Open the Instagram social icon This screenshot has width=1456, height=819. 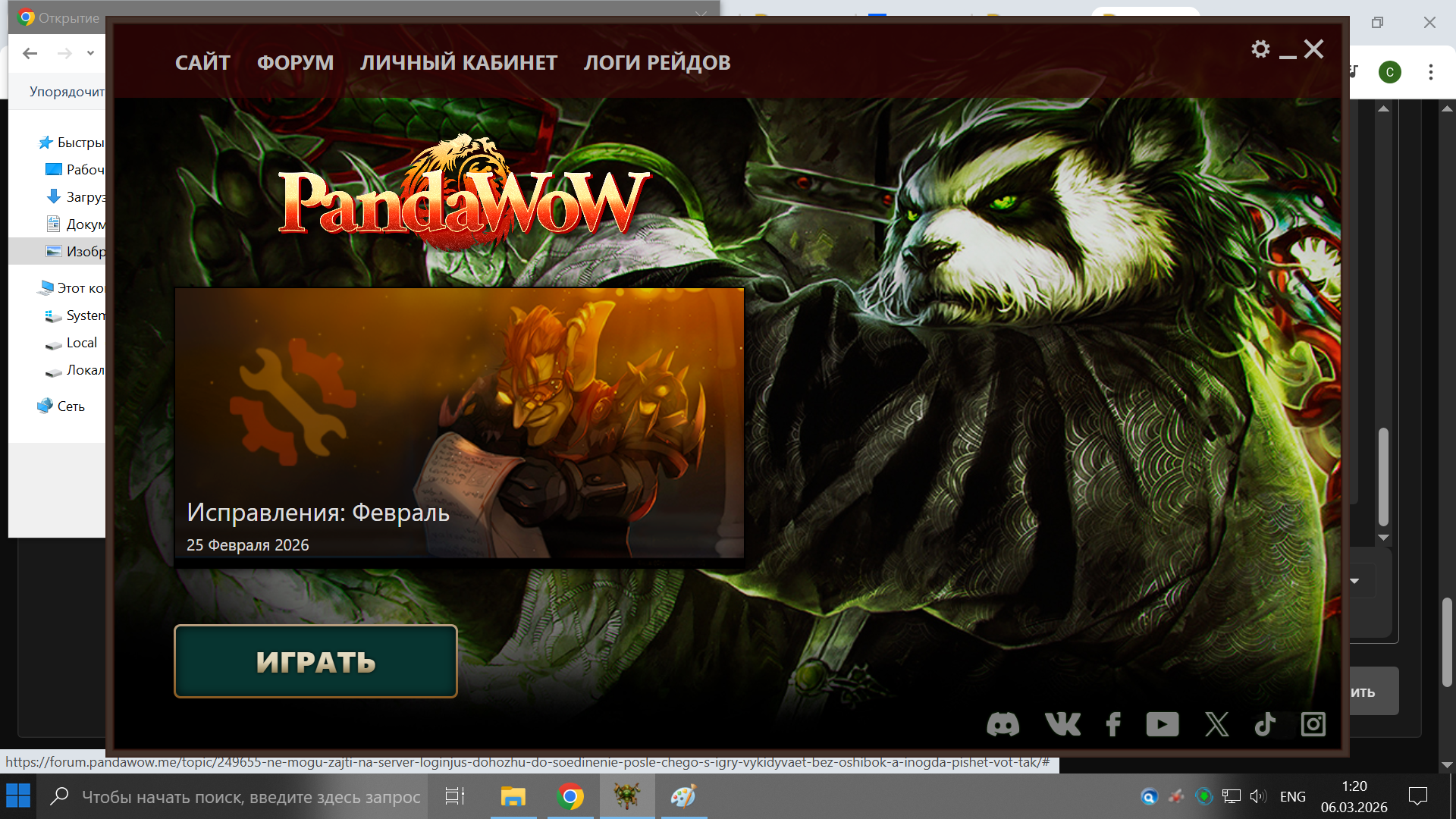(1313, 725)
